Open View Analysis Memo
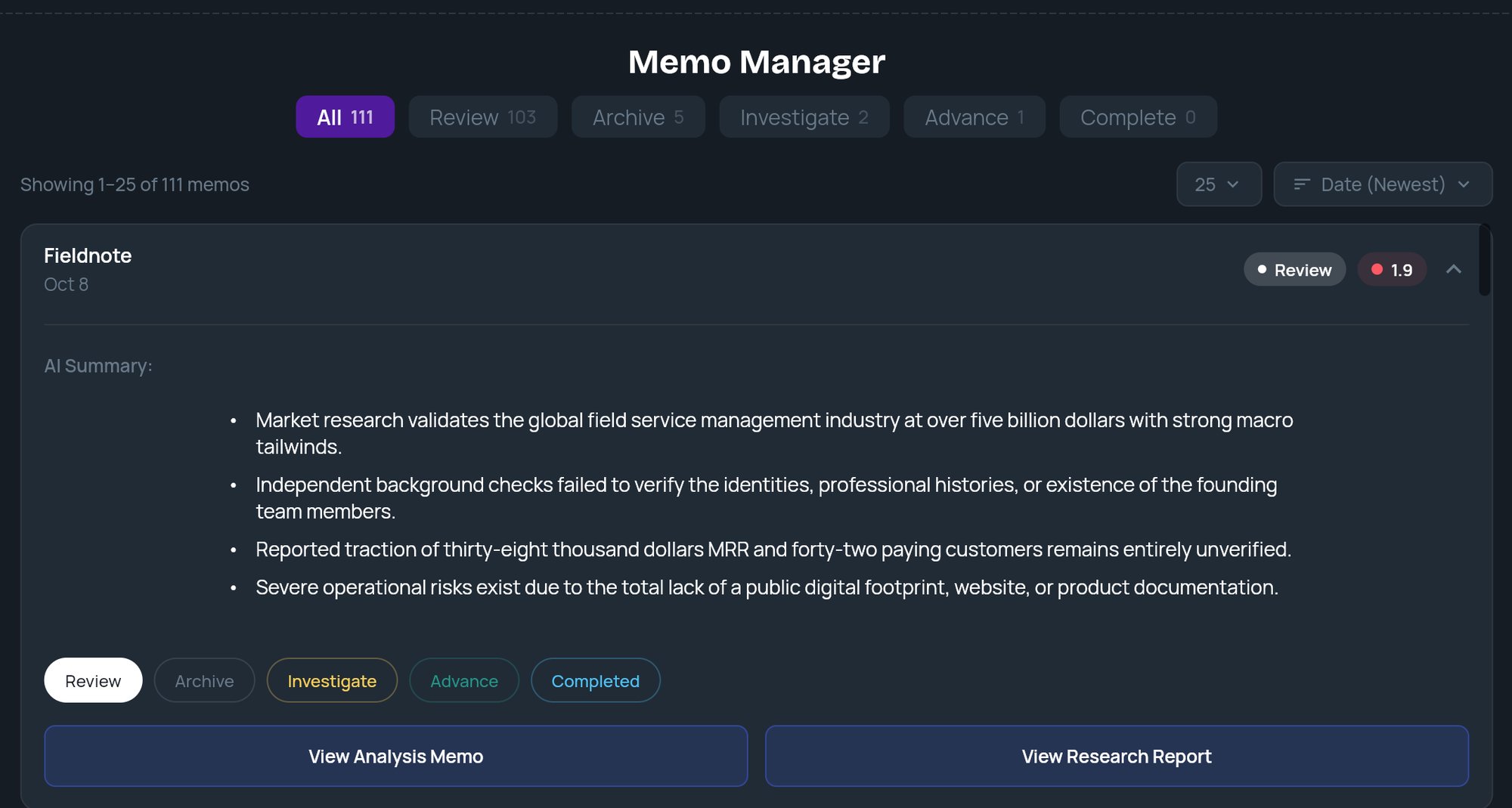Image resolution: width=1512 pixels, height=808 pixels. tap(395, 756)
